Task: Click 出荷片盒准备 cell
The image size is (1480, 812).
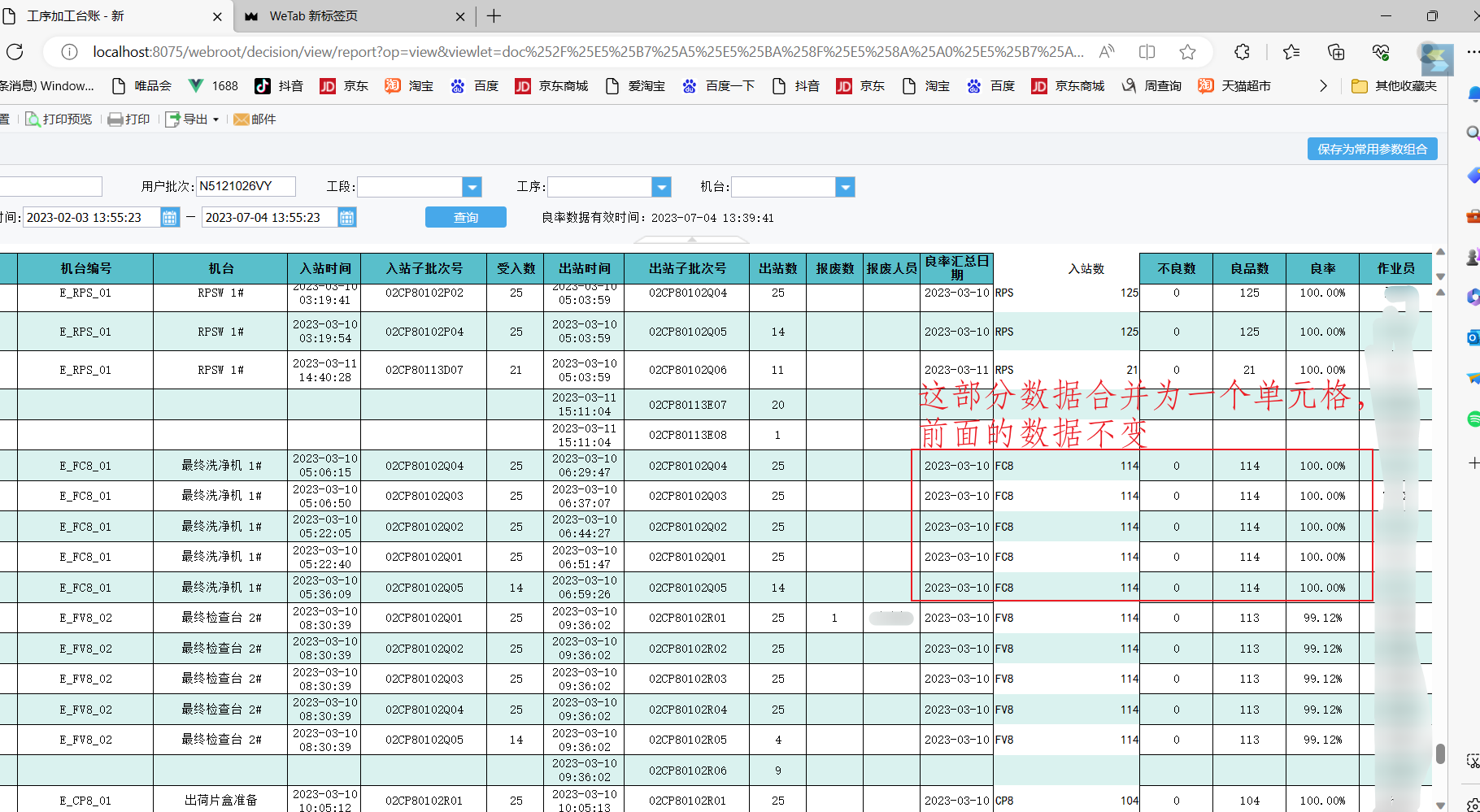Action: point(220,800)
